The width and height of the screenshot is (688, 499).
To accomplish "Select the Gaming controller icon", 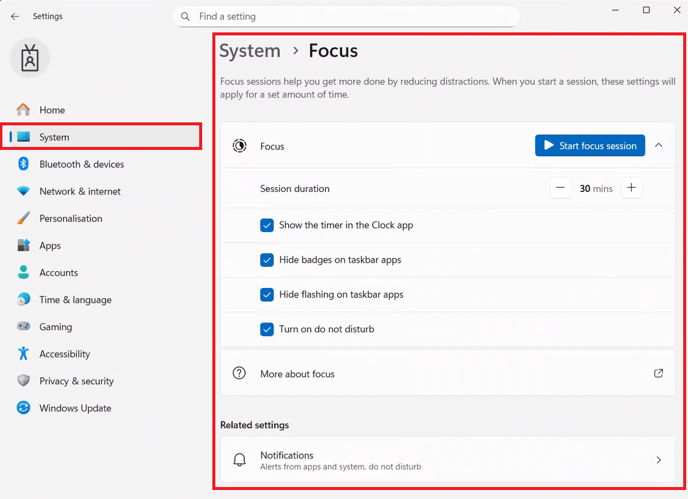I will pyautogui.click(x=23, y=327).
